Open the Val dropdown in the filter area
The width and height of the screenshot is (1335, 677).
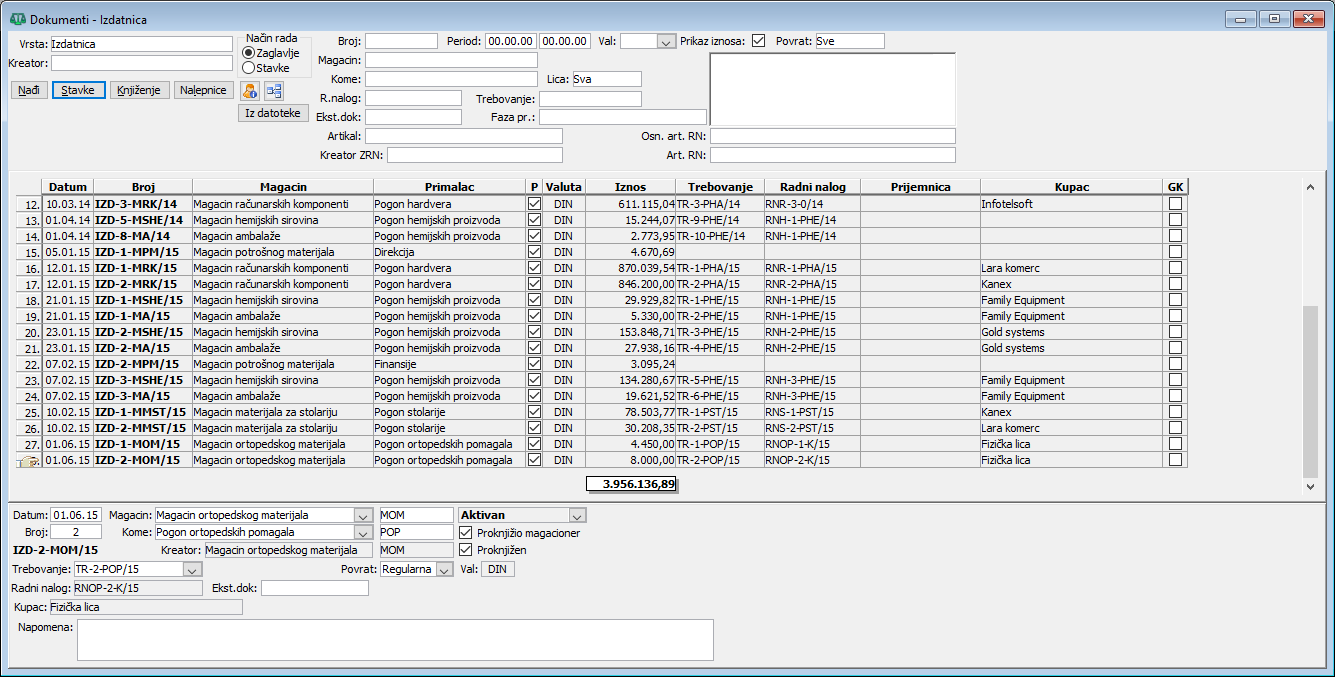click(x=666, y=42)
